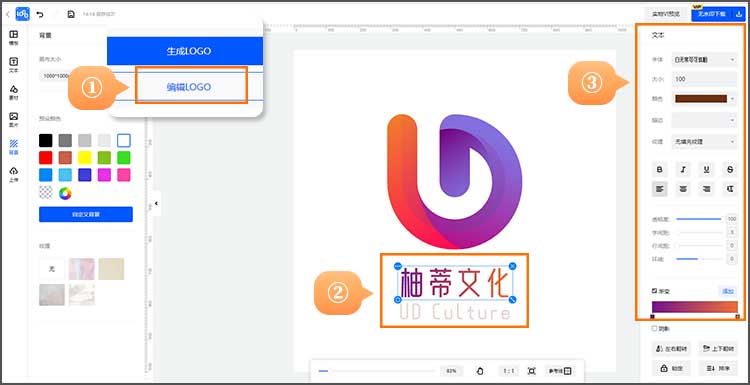Choose the transparent checkerboard background
This screenshot has height=385, width=750.
45,193
